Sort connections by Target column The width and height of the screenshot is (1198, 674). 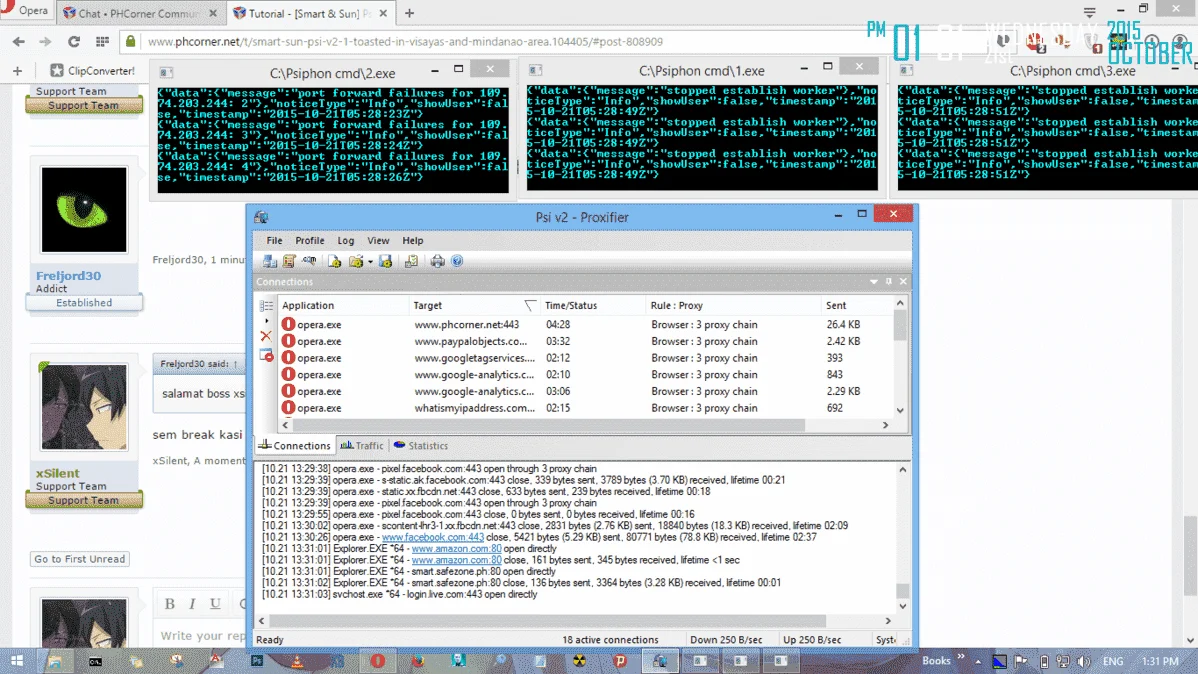pos(475,306)
